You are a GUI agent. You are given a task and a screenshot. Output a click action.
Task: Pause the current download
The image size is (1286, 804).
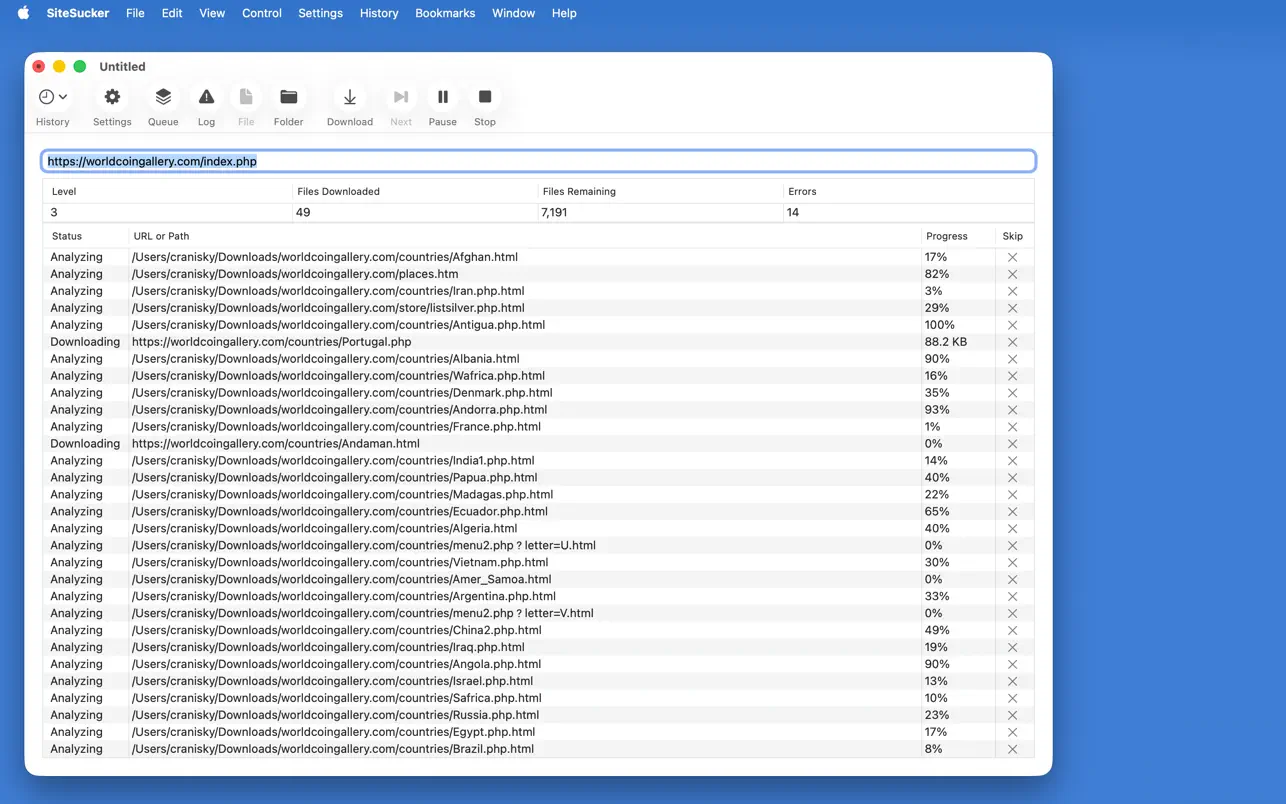pos(442,97)
